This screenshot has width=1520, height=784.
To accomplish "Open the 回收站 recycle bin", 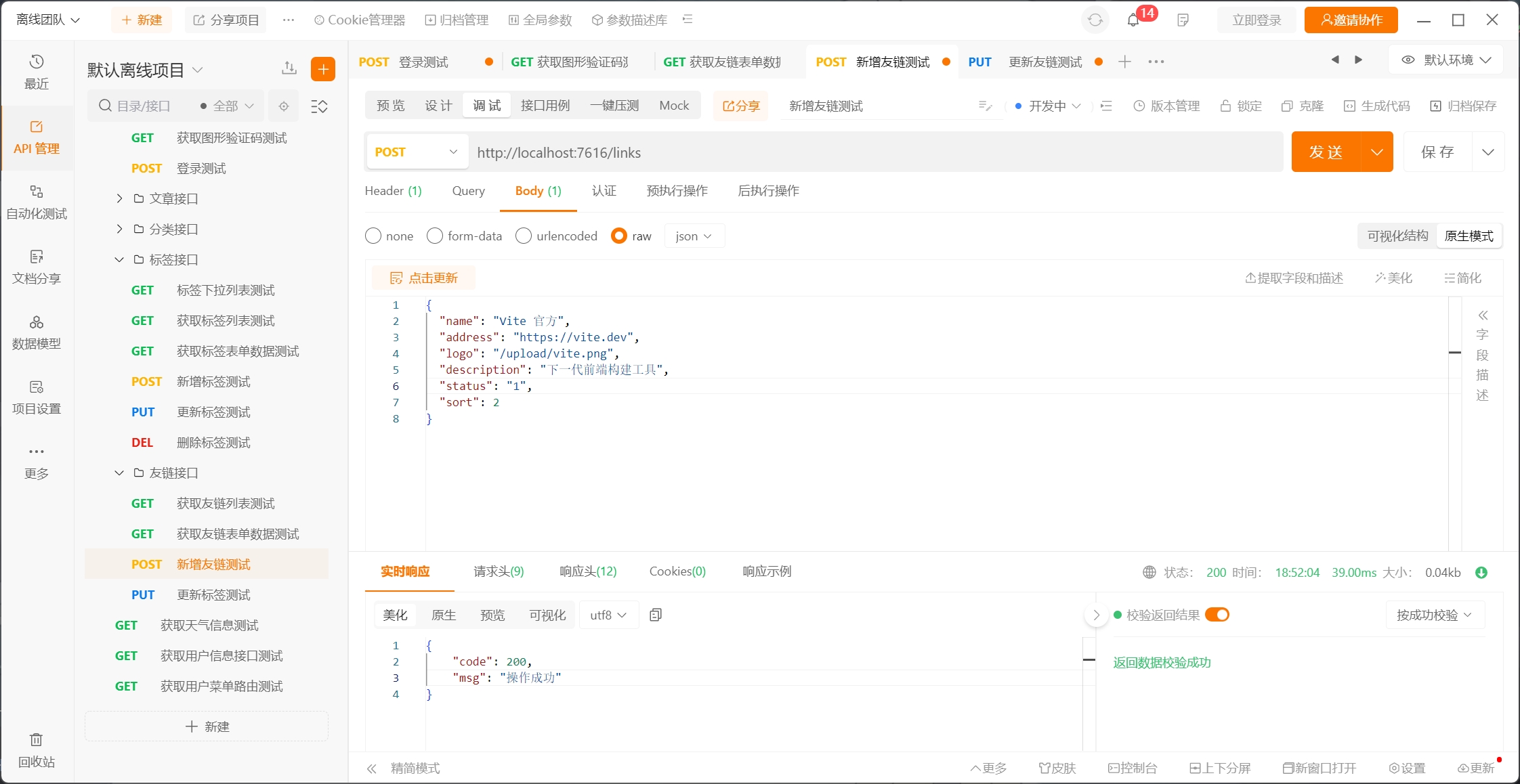I will (x=37, y=749).
